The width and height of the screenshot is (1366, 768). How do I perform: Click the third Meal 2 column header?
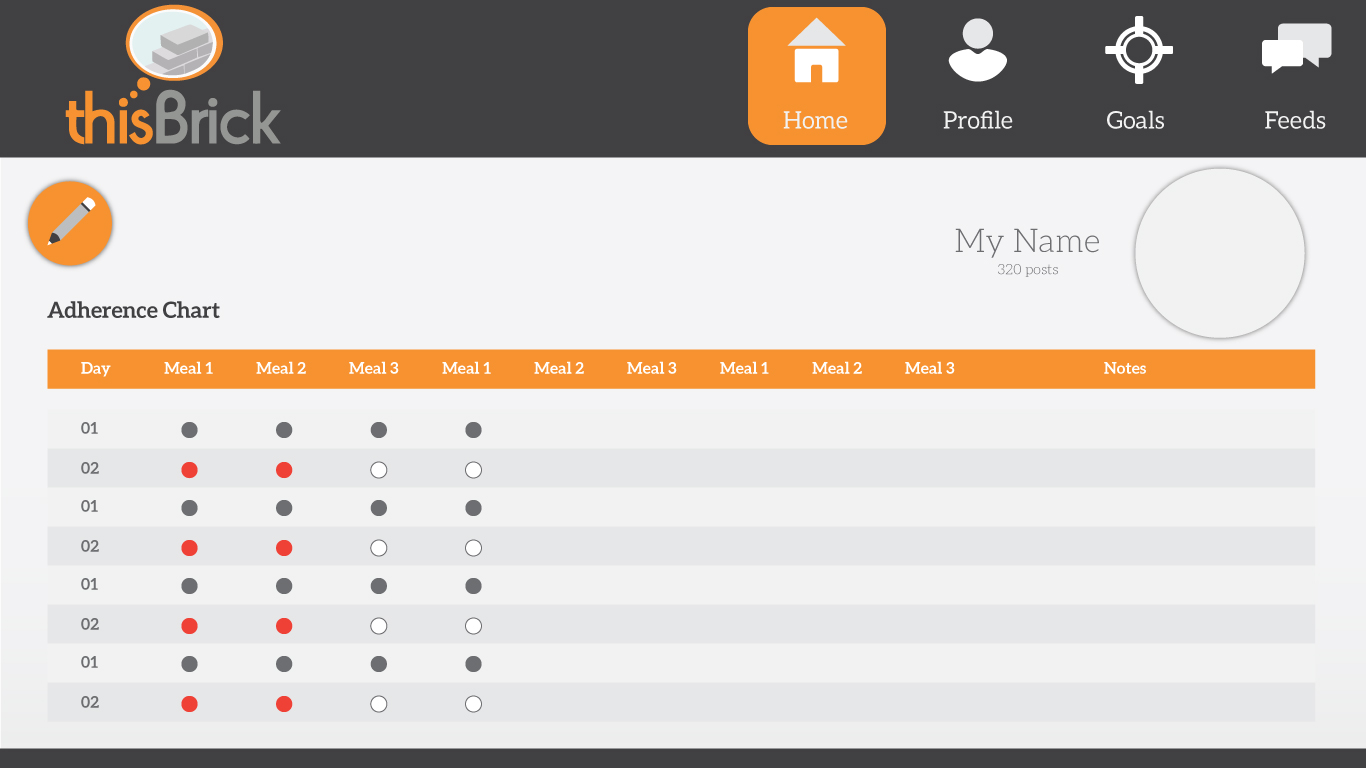coord(837,369)
